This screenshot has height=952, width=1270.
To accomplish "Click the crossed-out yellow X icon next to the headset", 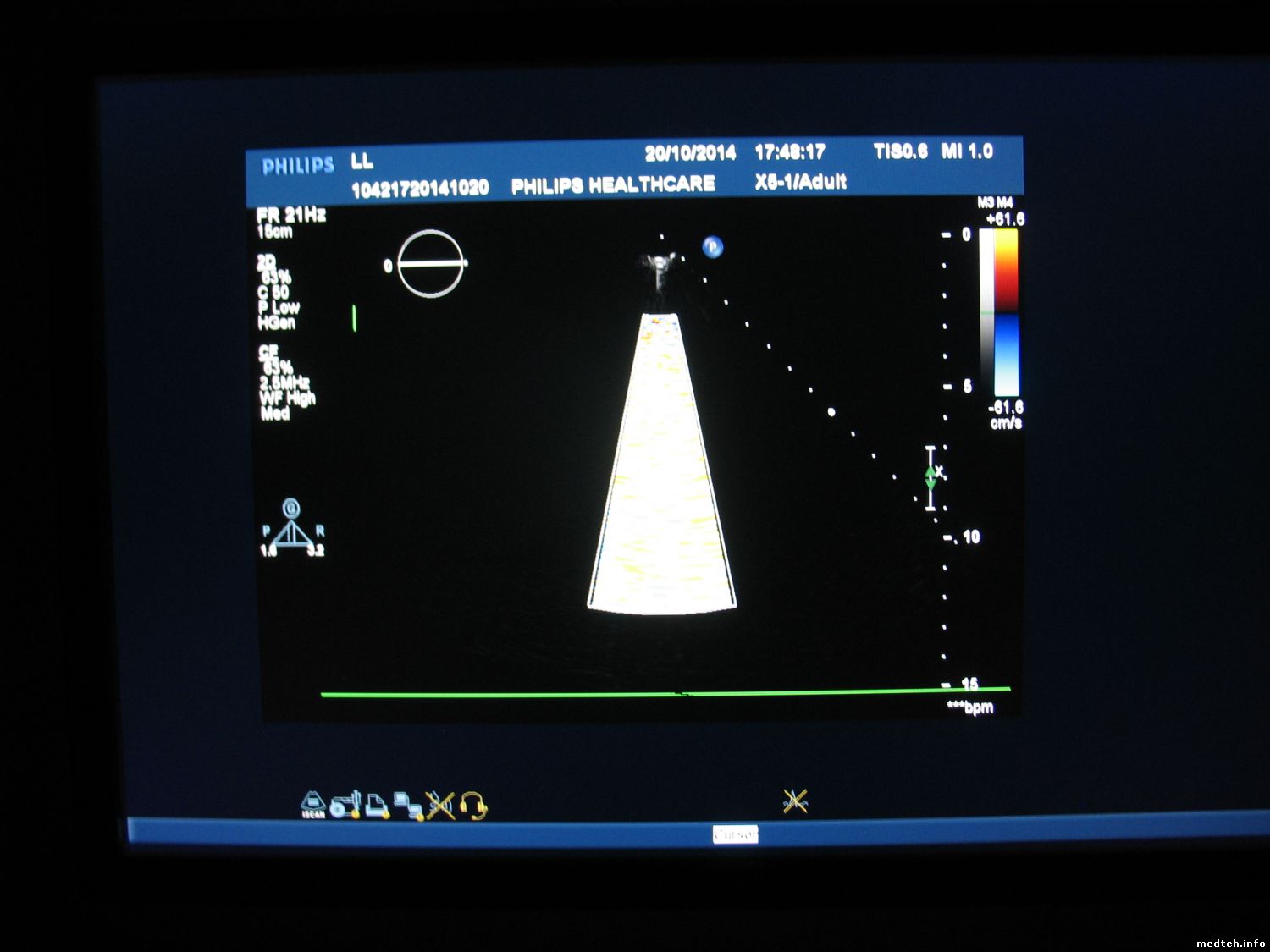I will tap(440, 806).
